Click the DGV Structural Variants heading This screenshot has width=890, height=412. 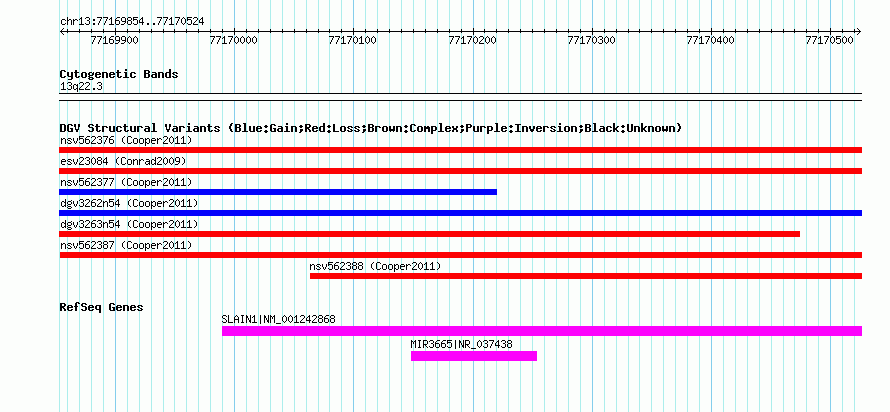[x=371, y=128]
